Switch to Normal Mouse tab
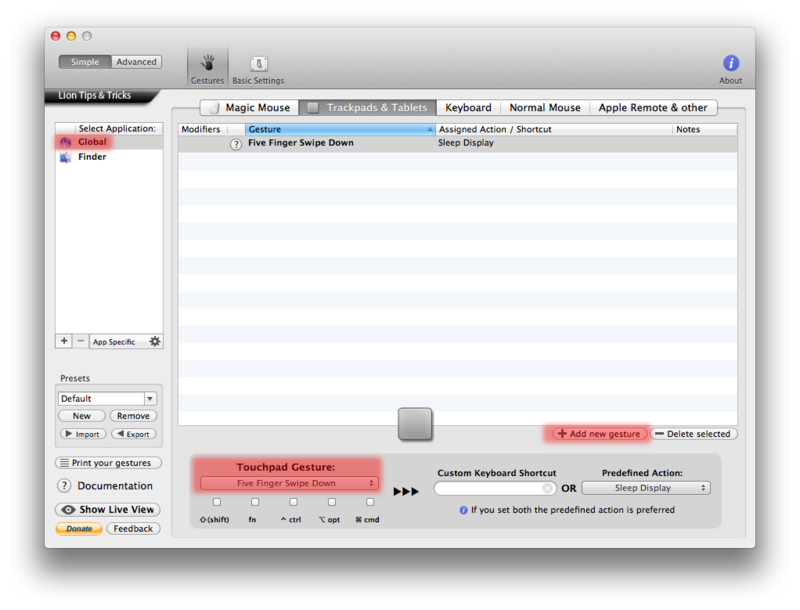Viewport: 800px width, 610px height. 545,108
